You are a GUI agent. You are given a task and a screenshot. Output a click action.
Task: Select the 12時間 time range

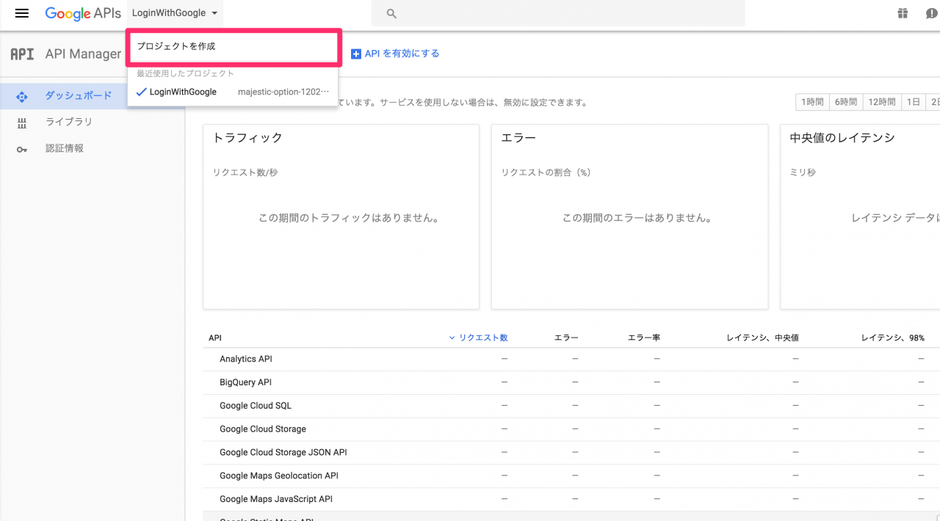pyautogui.click(x=881, y=102)
